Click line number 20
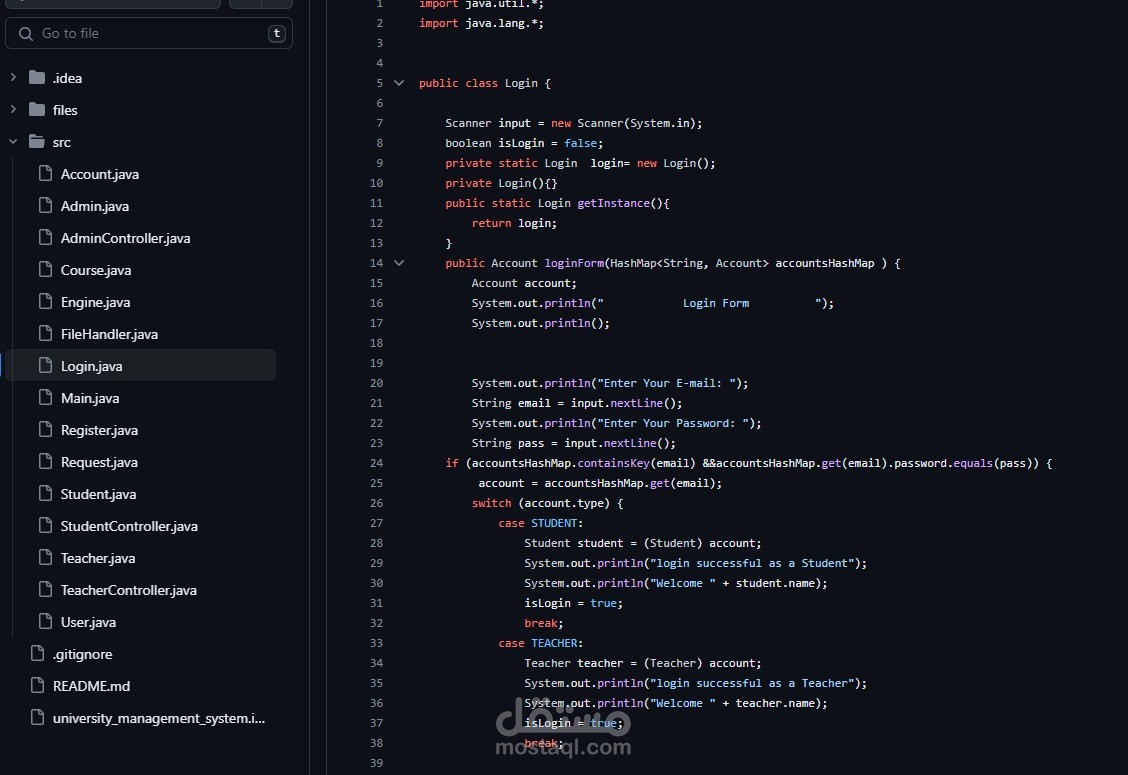Image resolution: width=1128 pixels, height=775 pixels. tap(376, 383)
